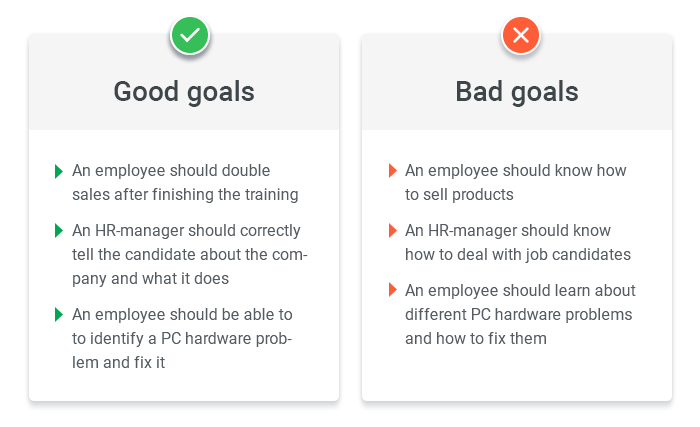This screenshot has width=700, height=427.
Task: Click the red X circle icon
Action: pyautogui.click(x=521, y=35)
